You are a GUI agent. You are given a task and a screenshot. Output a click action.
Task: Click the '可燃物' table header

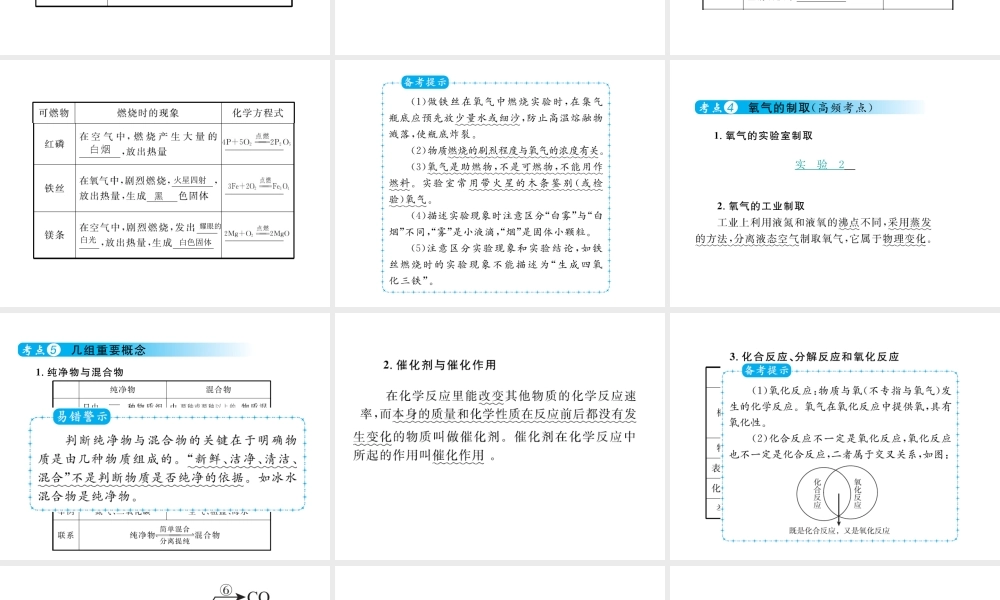pyautogui.click(x=54, y=113)
